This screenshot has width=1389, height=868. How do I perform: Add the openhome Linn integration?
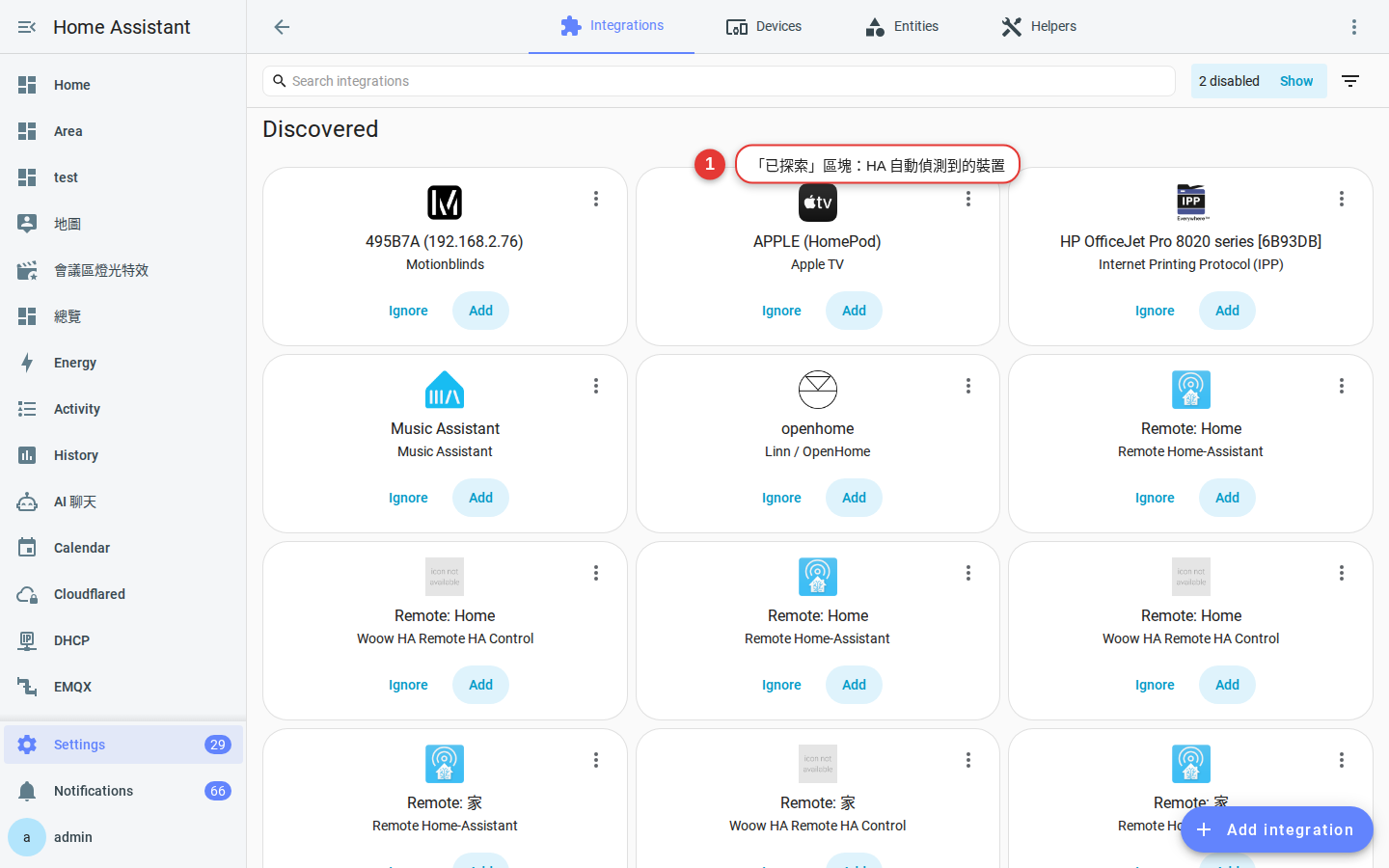coord(854,498)
